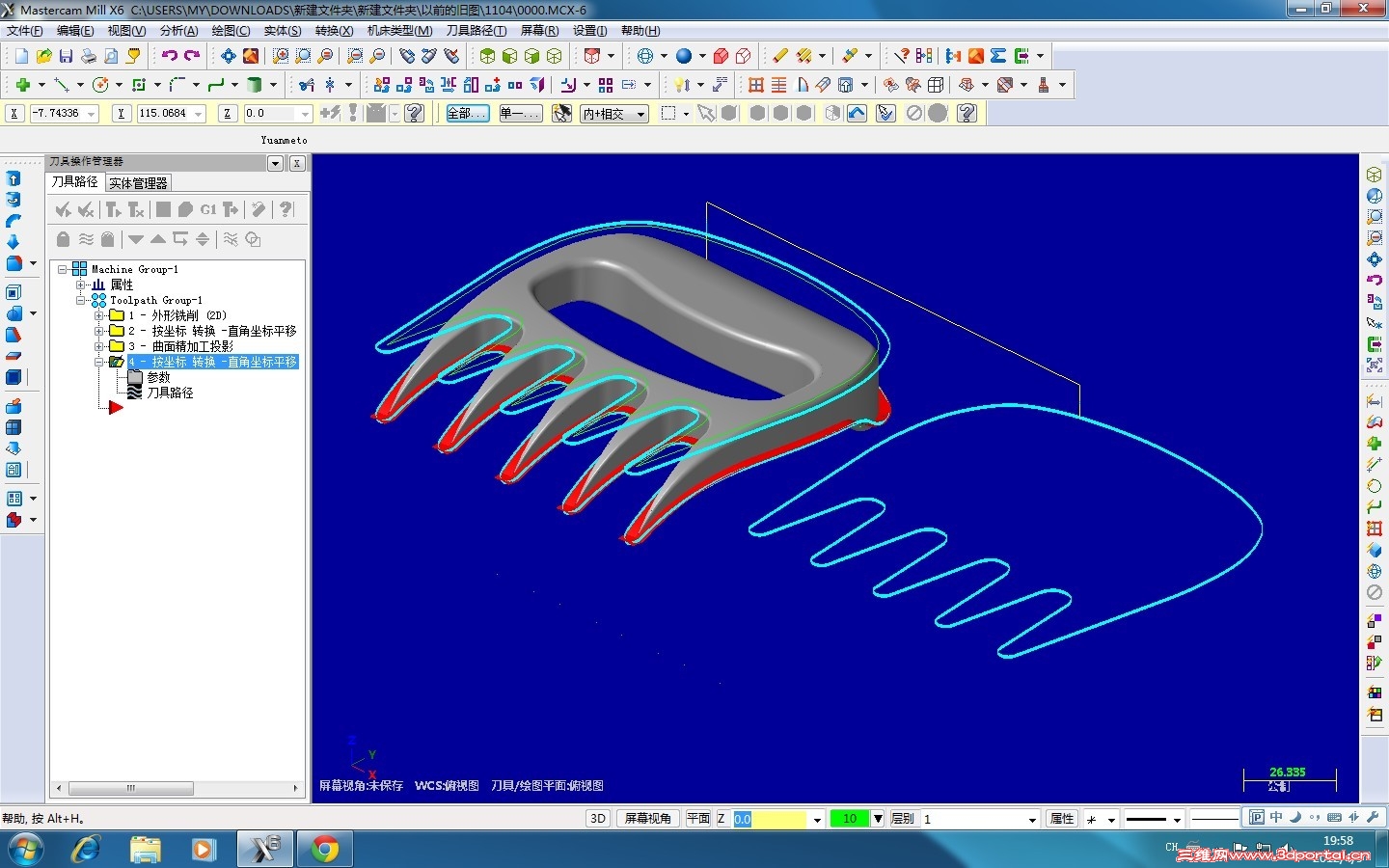Click the isometric view icon at top of right sidebar
1389x868 pixels.
[1375, 175]
